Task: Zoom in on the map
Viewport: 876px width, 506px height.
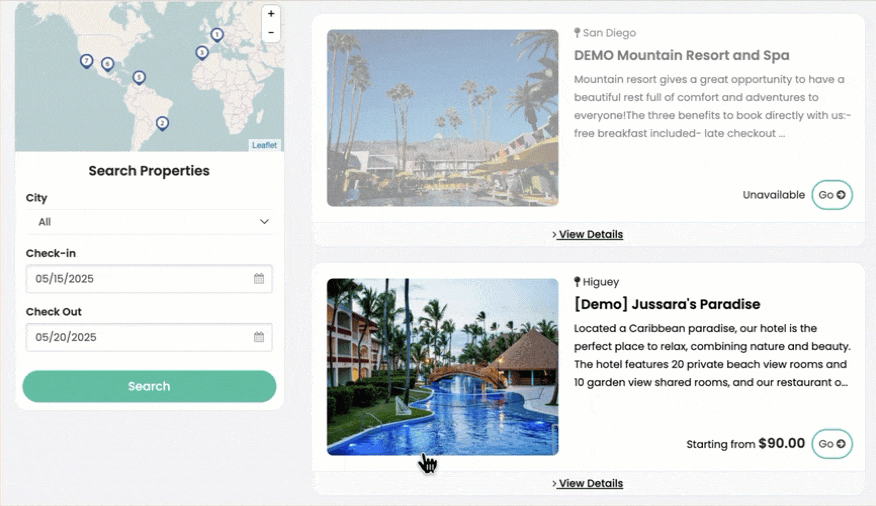Action: click(x=271, y=14)
